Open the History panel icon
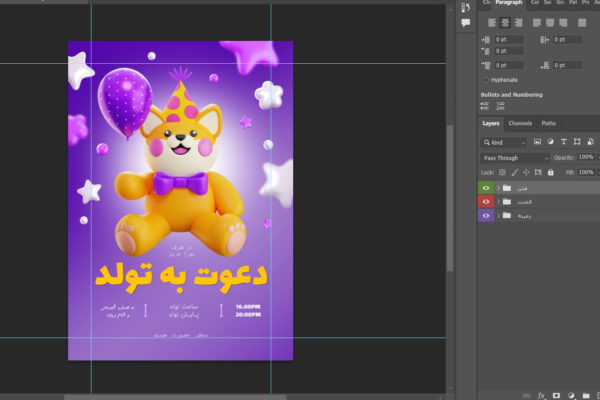Viewport: 600px width, 400px height. point(466,7)
